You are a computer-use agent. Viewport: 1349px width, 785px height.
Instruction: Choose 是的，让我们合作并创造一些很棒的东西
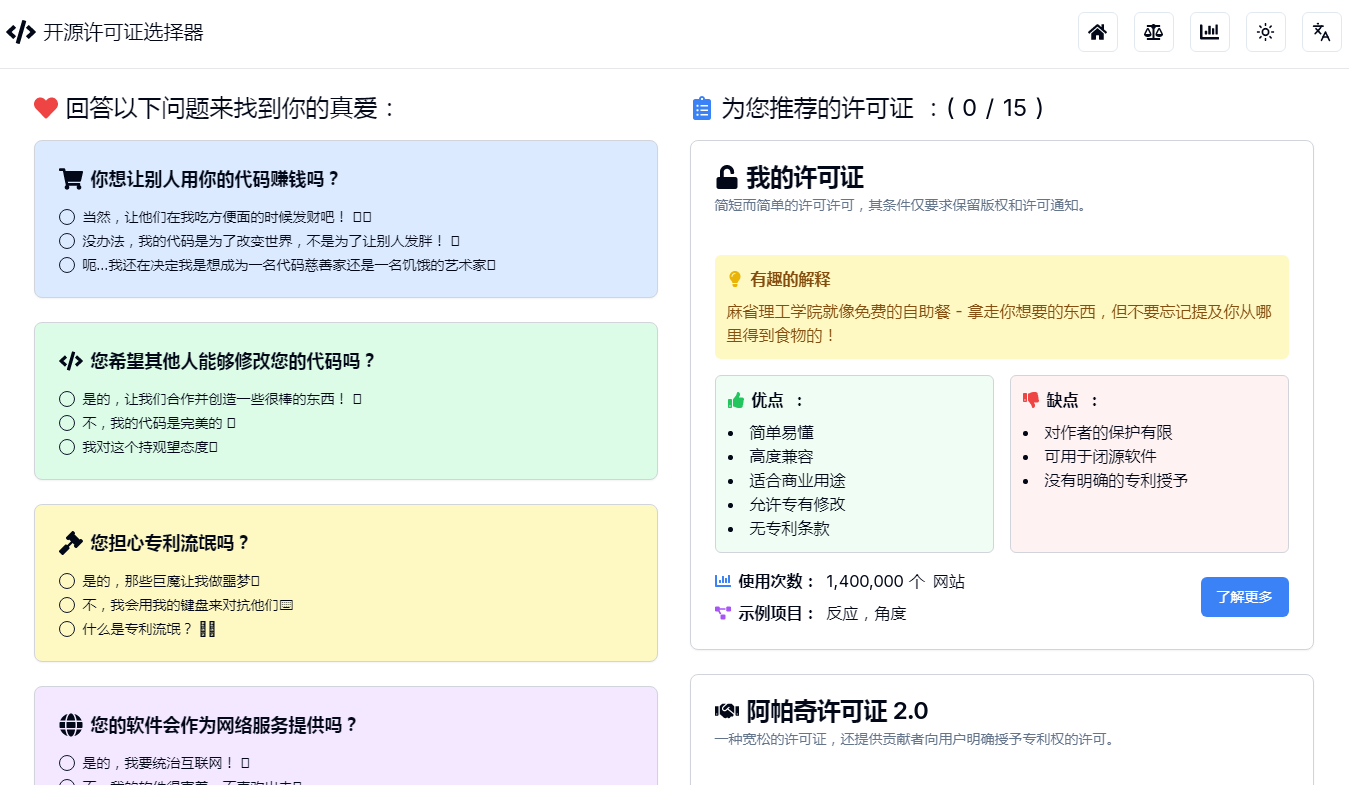point(67,399)
